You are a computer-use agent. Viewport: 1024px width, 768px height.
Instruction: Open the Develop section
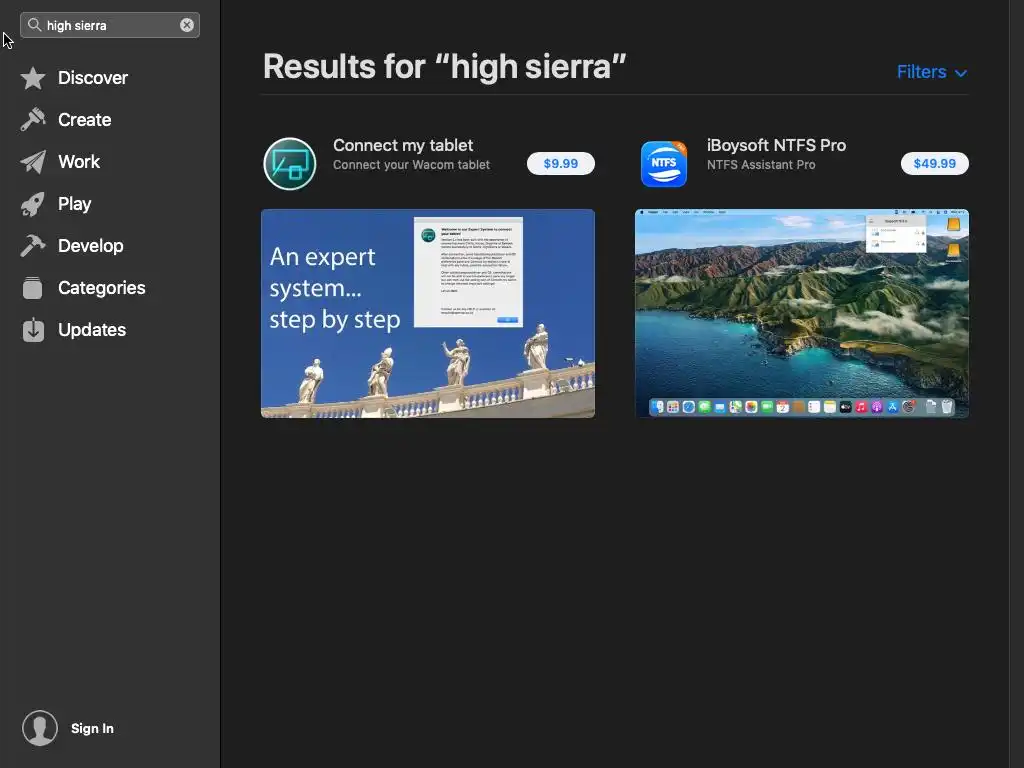tap(91, 246)
